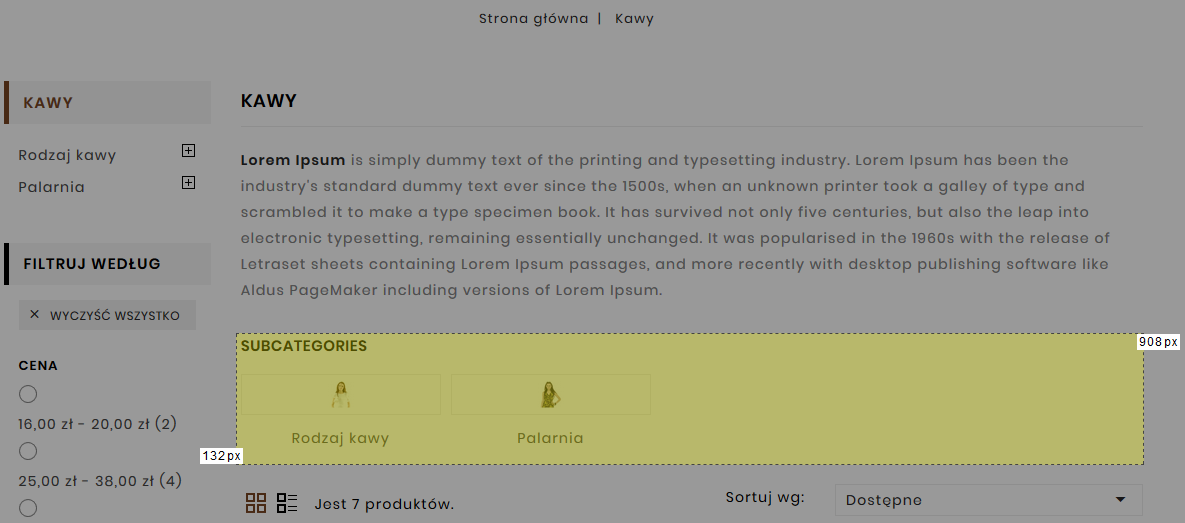Click the Filtruj według sidebar heading
1185x523 pixels.
[x=92, y=264]
